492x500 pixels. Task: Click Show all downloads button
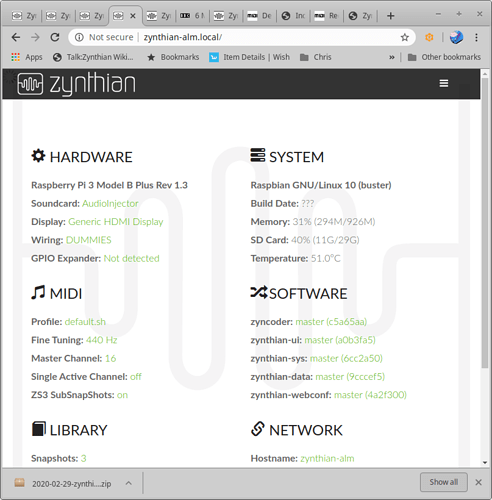click(x=443, y=482)
